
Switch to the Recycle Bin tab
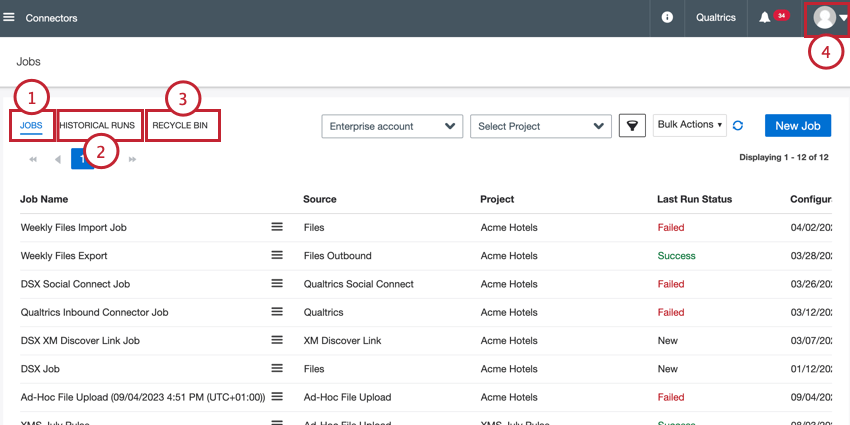(x=180, y=125)
